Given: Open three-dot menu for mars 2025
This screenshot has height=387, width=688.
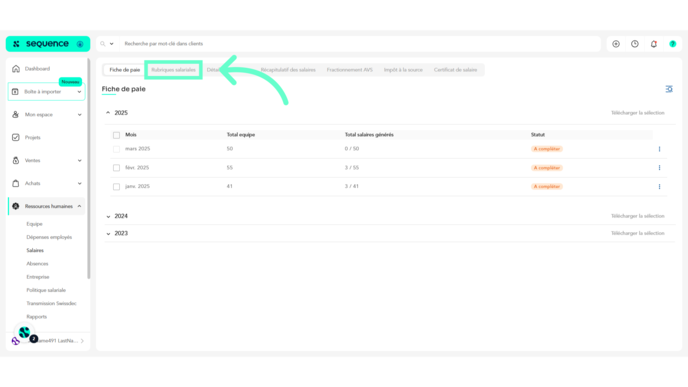Looking at the screenshot, I should (x=659, y=149).
